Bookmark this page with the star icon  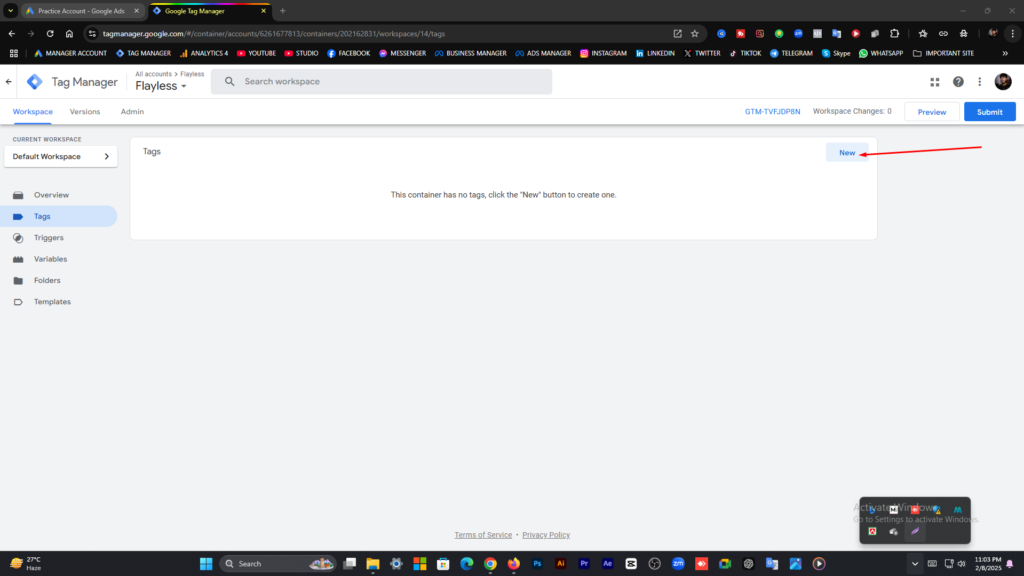(695, 33)
